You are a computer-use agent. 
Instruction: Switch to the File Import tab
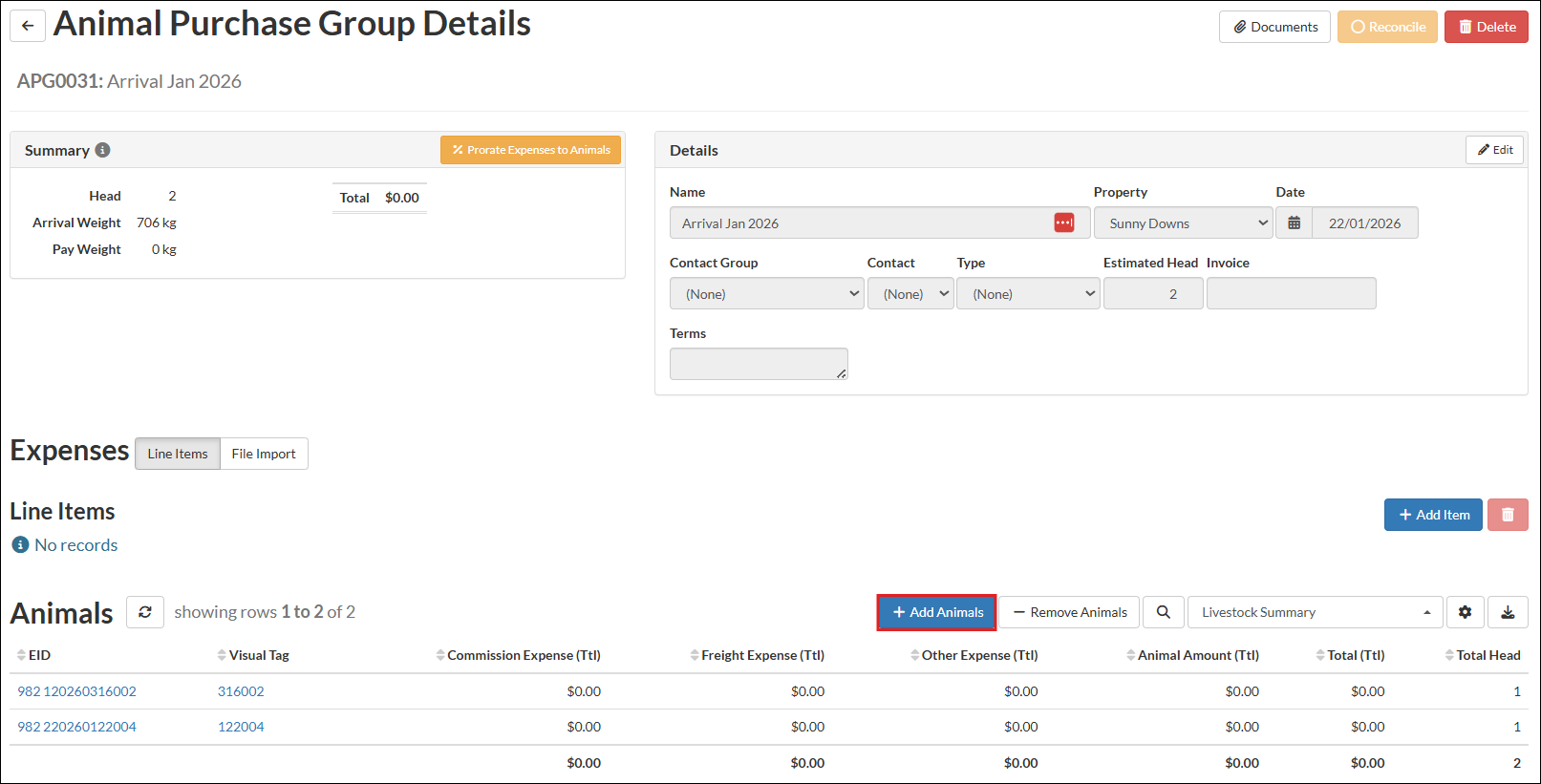click(x=264, y=454)
